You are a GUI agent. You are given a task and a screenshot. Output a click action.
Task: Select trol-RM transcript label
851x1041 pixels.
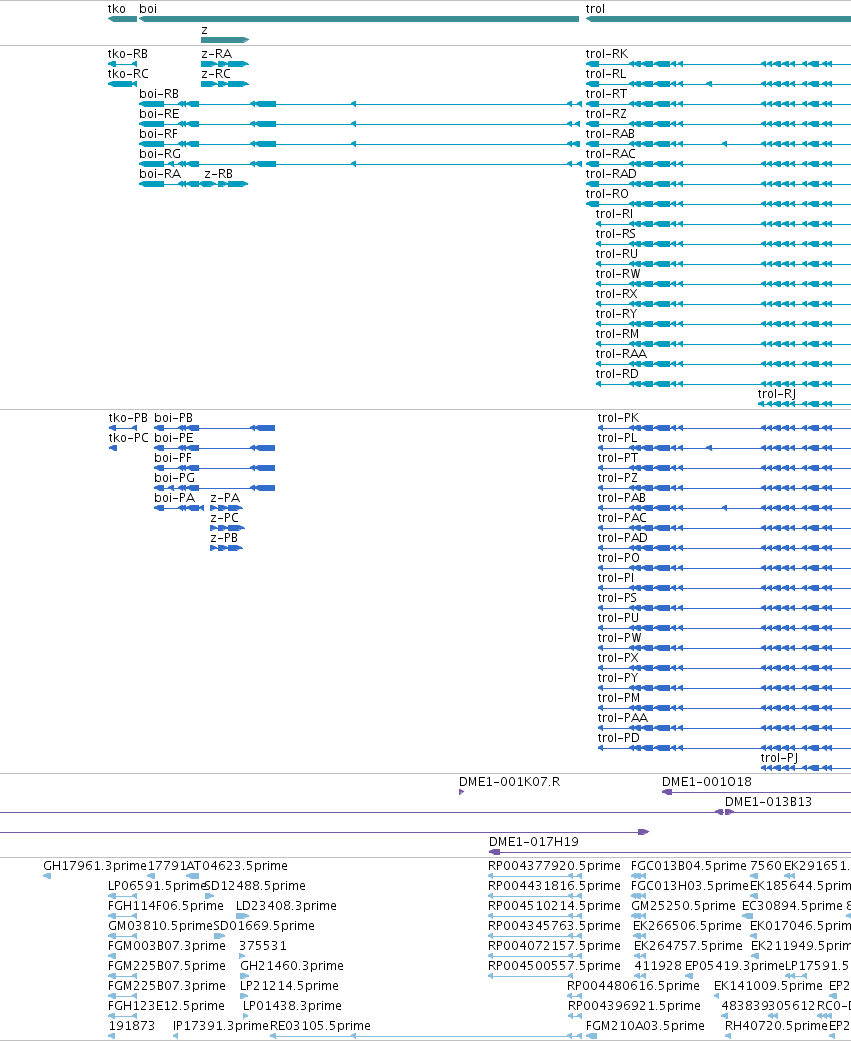[x=617, y=334]
